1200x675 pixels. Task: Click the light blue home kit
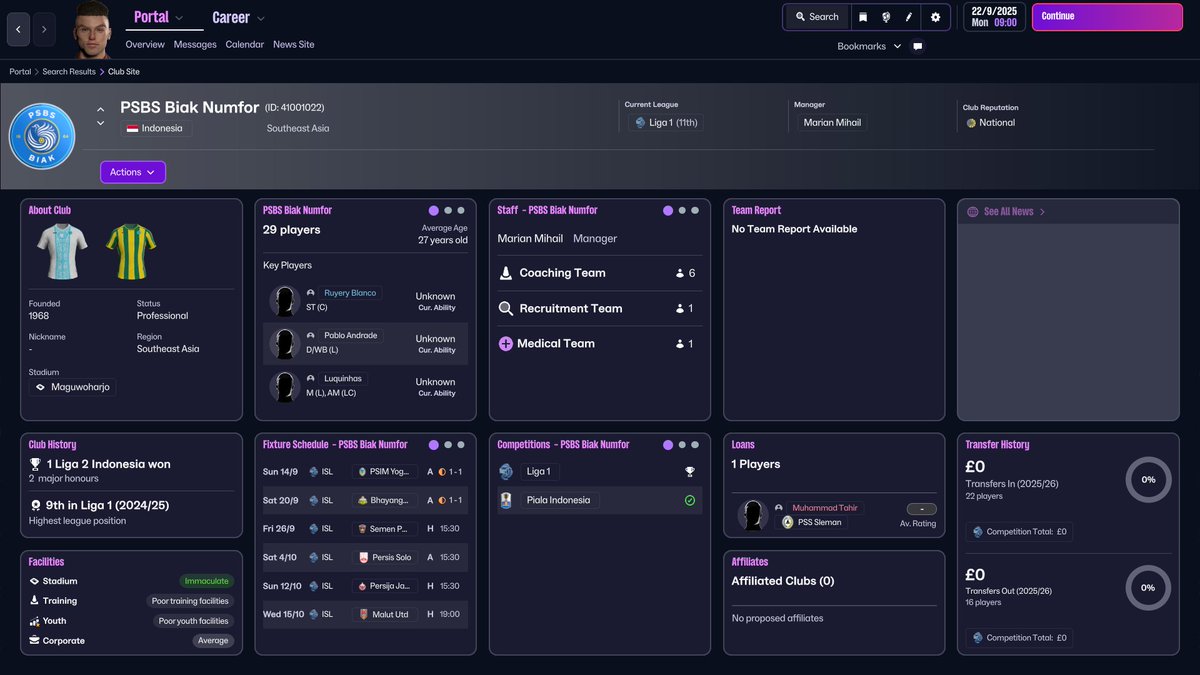tap(63, 251)
